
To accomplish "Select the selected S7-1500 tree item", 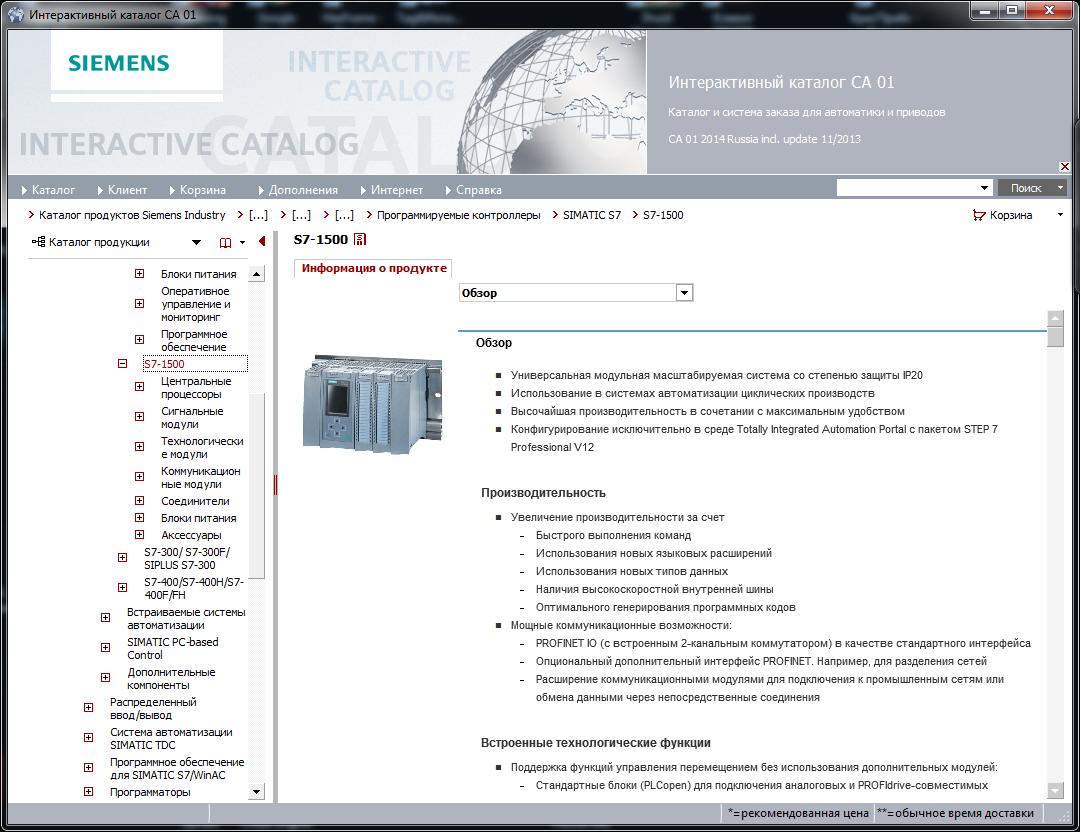I will [x=195, y=364].
